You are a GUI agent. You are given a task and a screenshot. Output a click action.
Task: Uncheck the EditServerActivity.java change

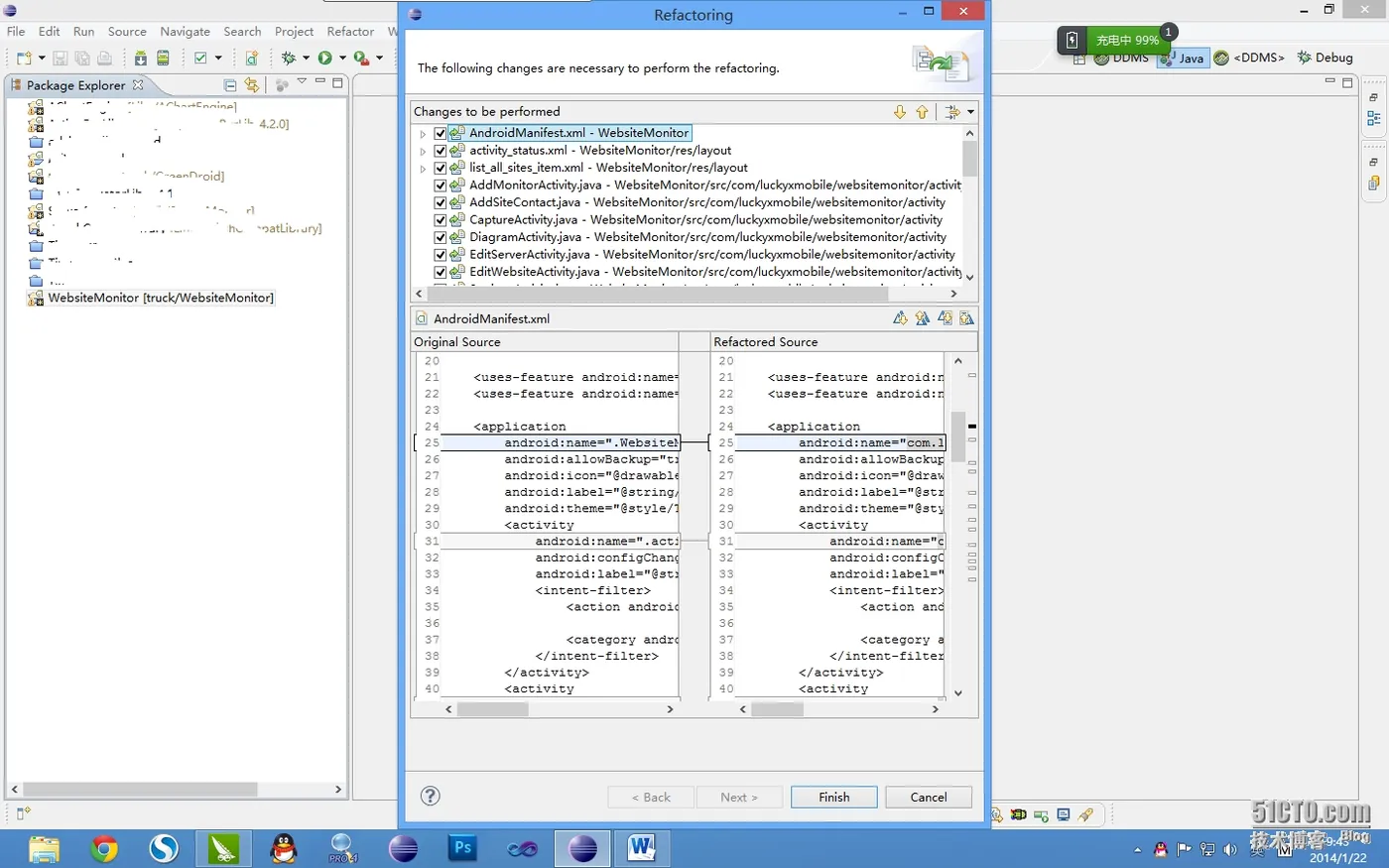click(441, 255)
